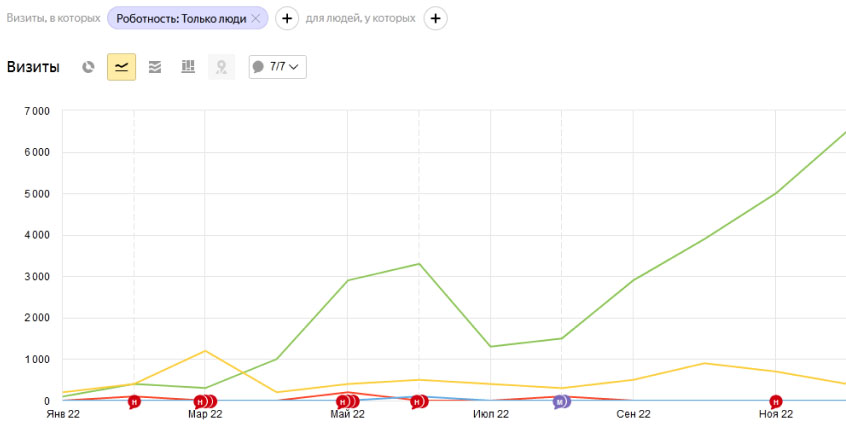Click the red note marker cluster at Май 22
The height and width of the screenshot is (447, 846).
click(x=346, y=402)
